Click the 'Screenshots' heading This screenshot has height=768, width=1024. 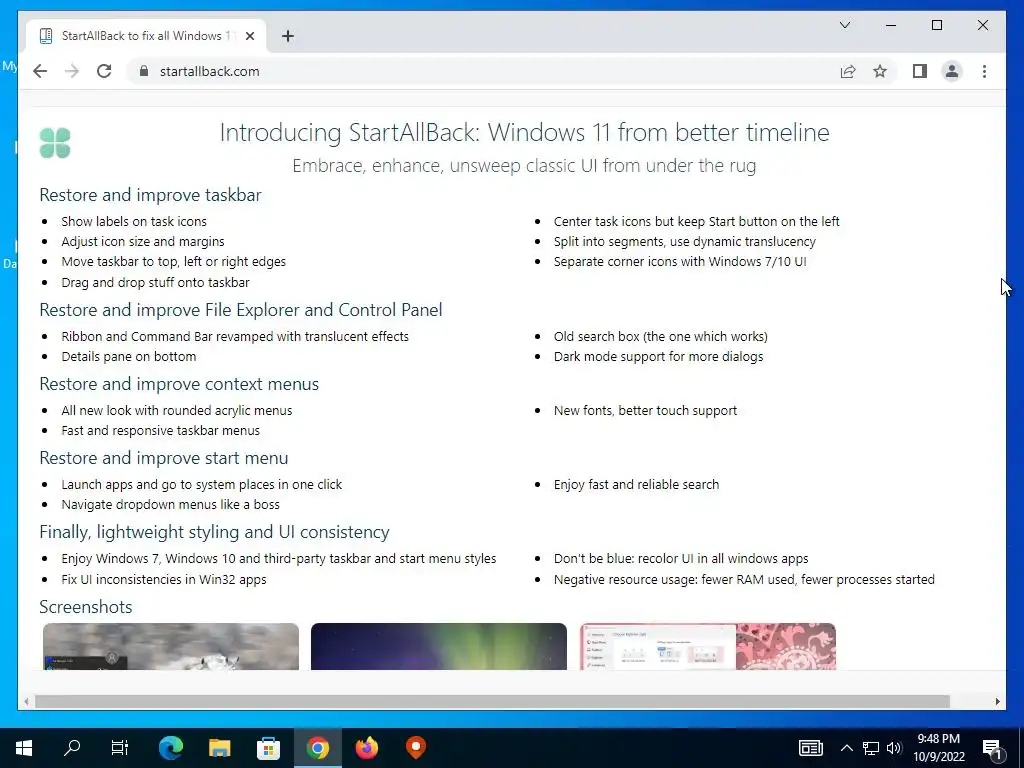(86, 607)
